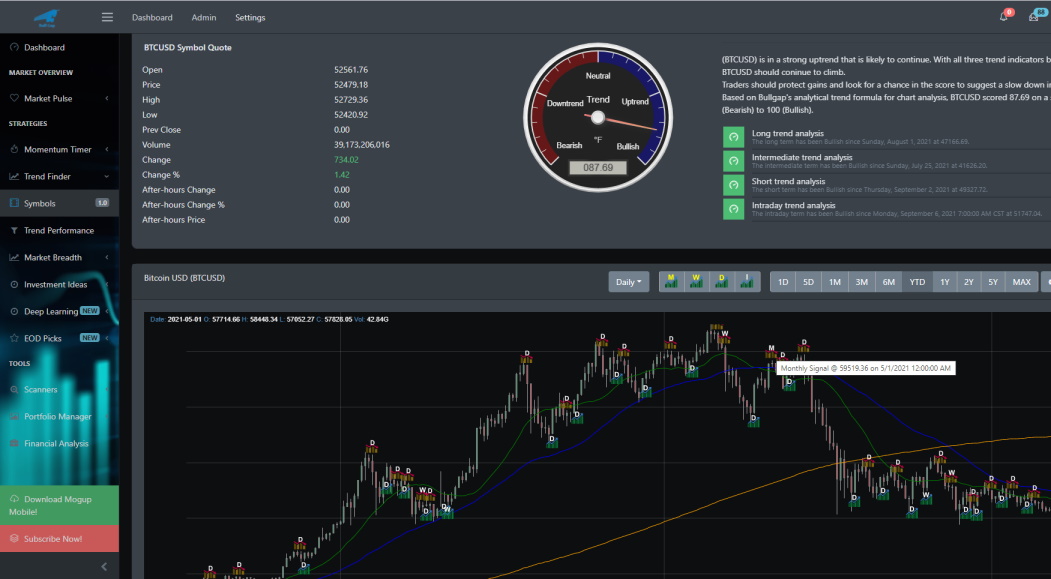This screenshot has width=1051, height=579.
Task: Open Dashboard in the top navigation
Action: tap(152, 17)
